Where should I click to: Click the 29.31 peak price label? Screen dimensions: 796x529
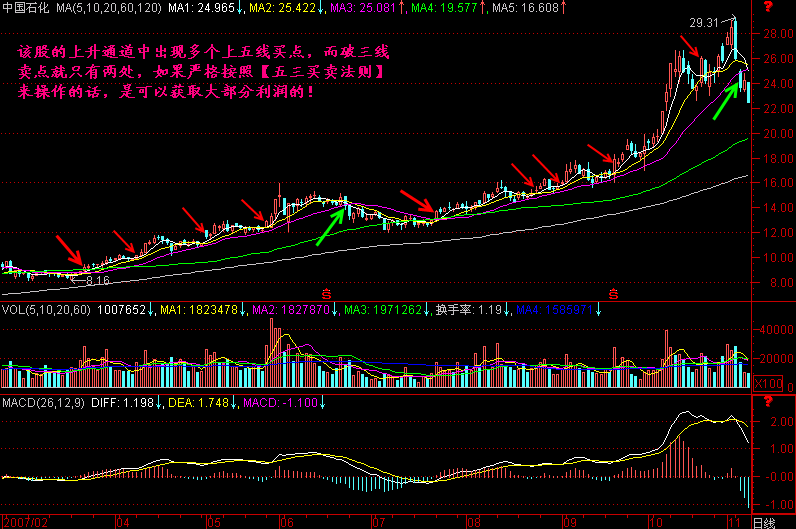(x=704, y=22)
